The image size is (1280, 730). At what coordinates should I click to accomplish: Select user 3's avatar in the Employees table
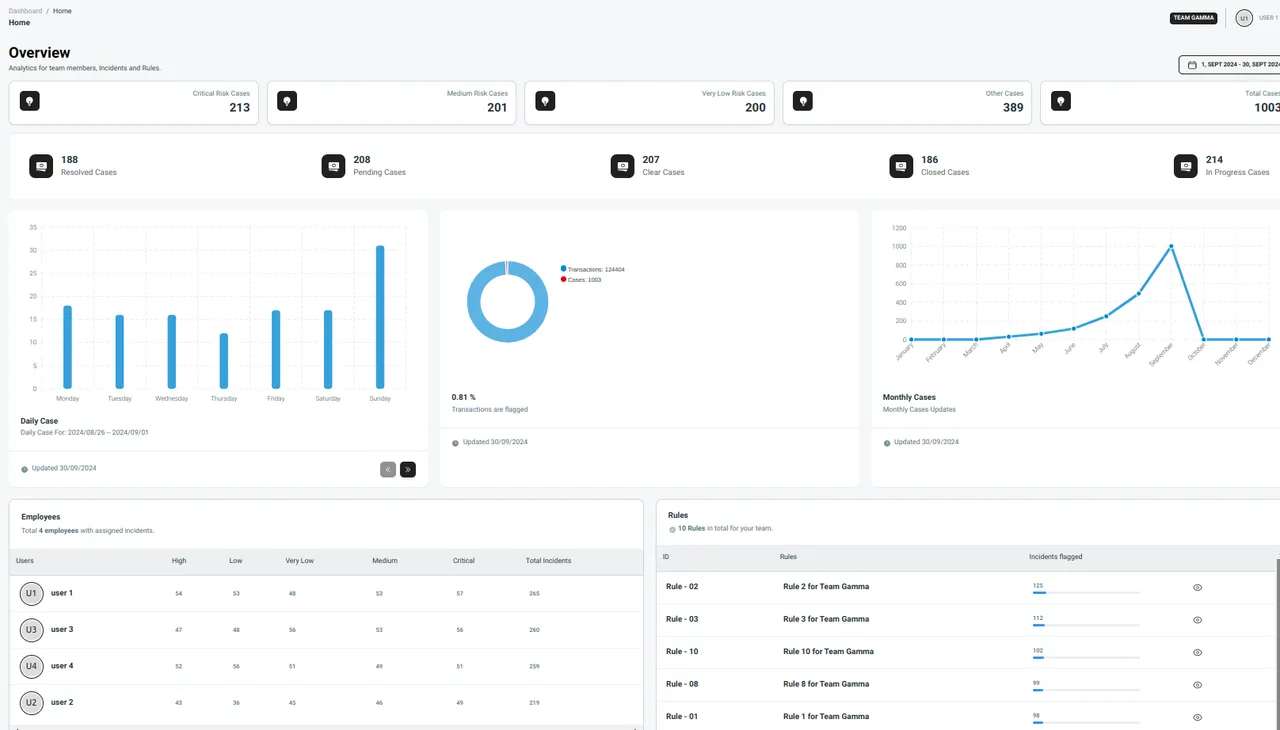[31, 629]
